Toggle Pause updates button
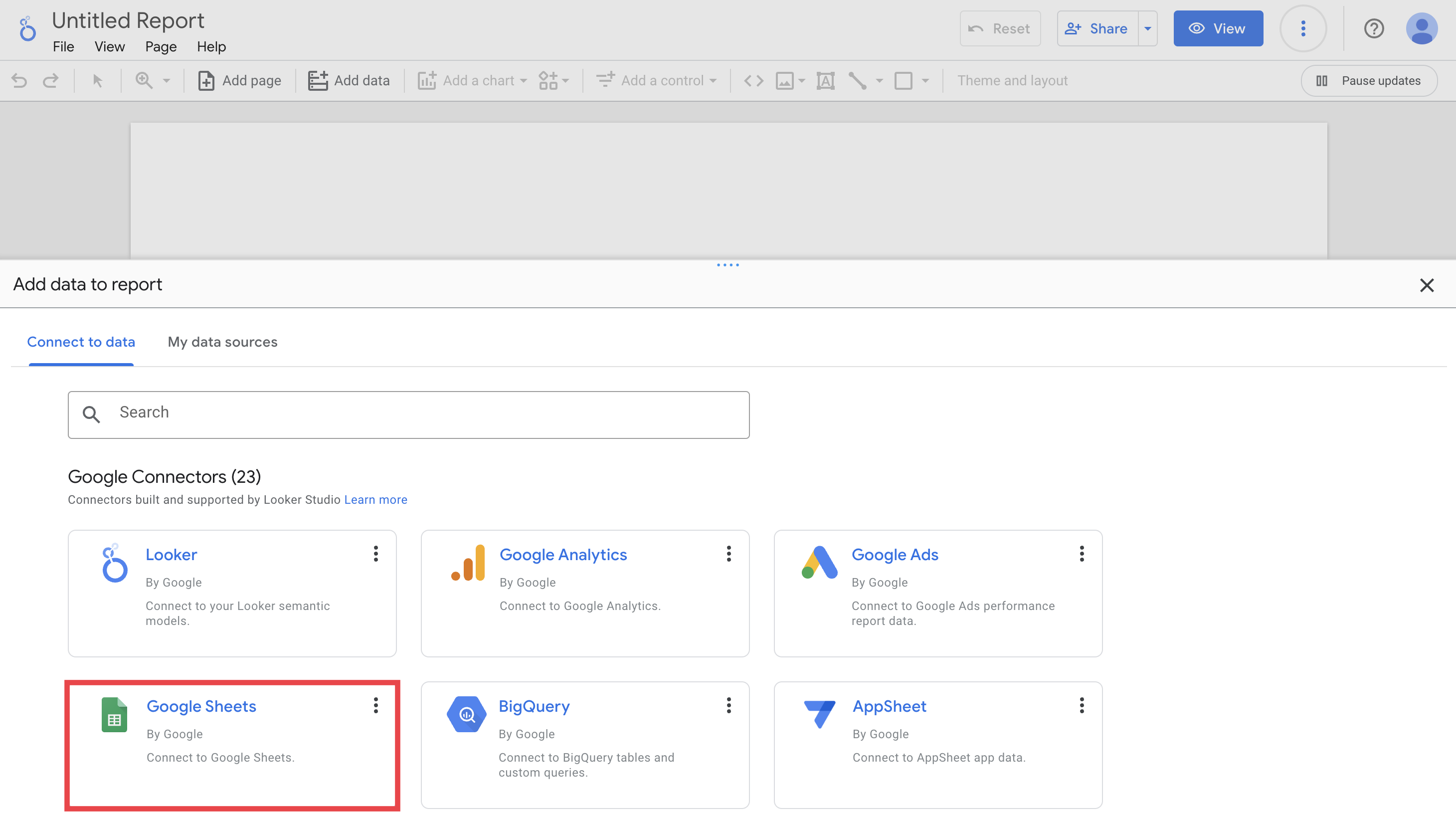Screen dimensions: 1456x818 [1369, 81]
